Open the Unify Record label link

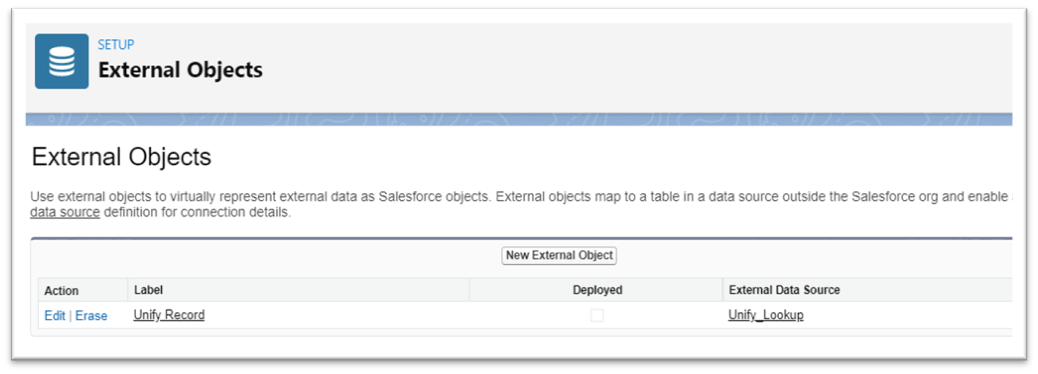tap(169, 315)
